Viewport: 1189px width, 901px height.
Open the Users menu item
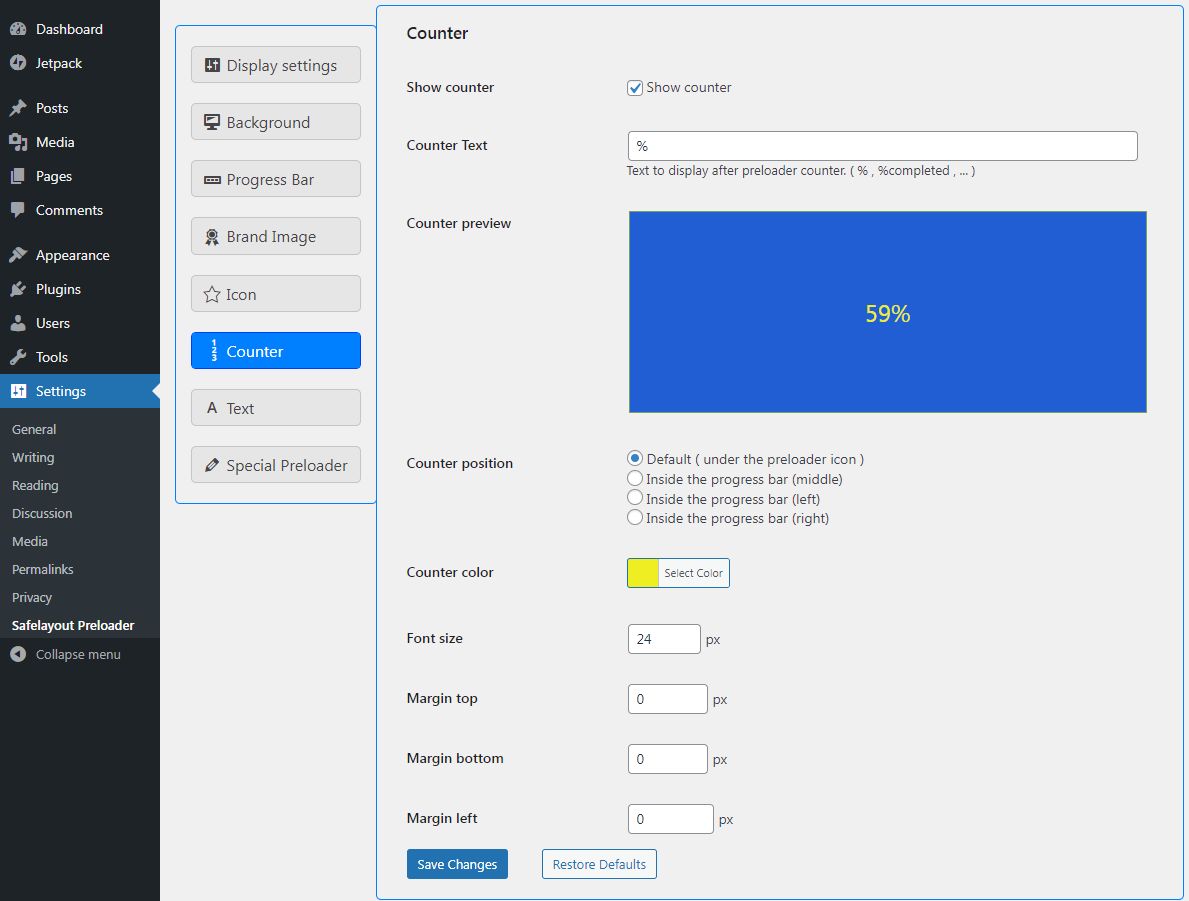(52, 323)
